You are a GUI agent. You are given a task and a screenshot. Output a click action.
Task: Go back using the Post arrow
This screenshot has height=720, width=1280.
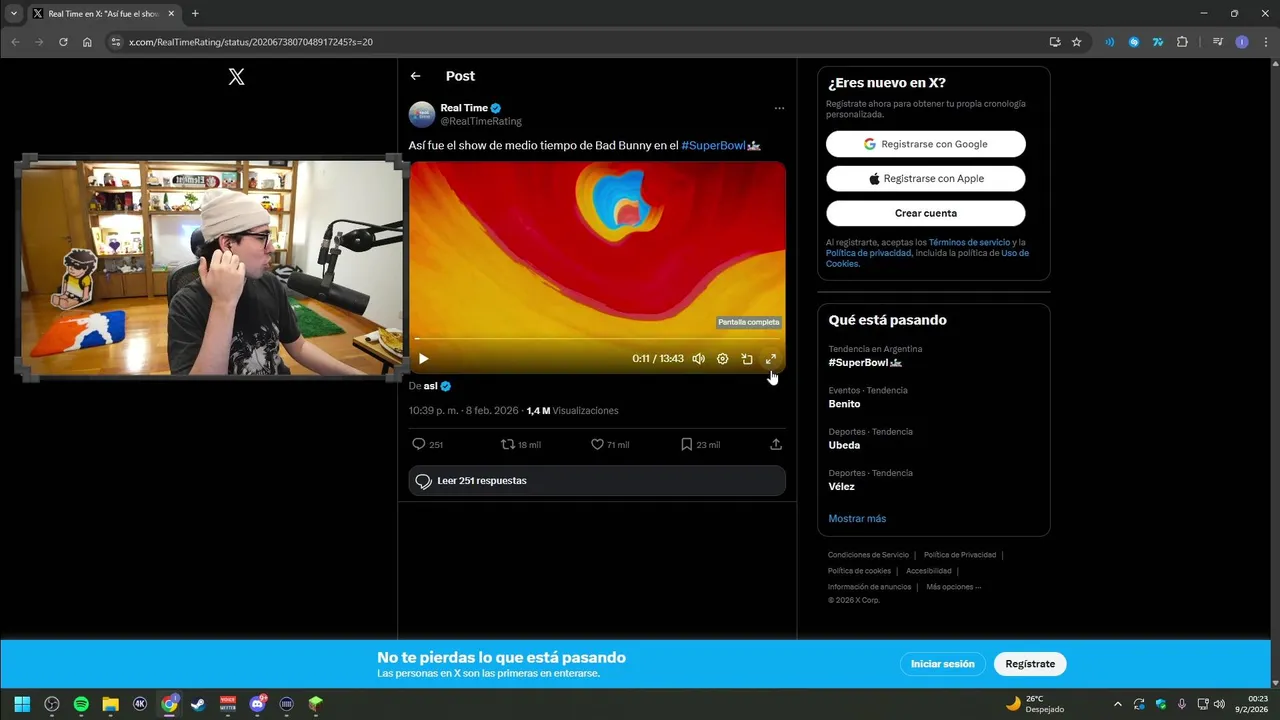pos(416,76)
